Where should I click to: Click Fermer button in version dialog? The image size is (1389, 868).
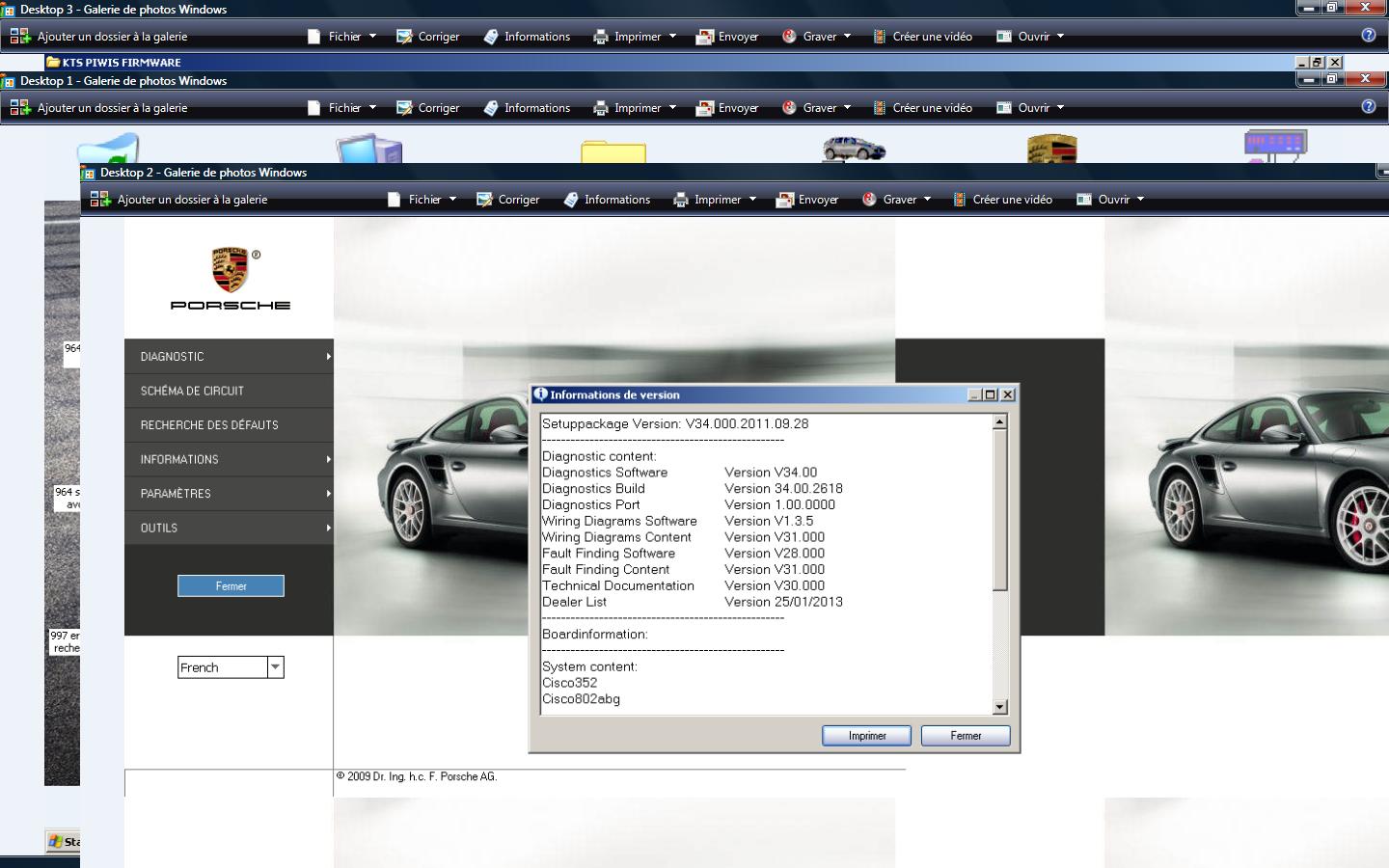[x=966, y=735]
